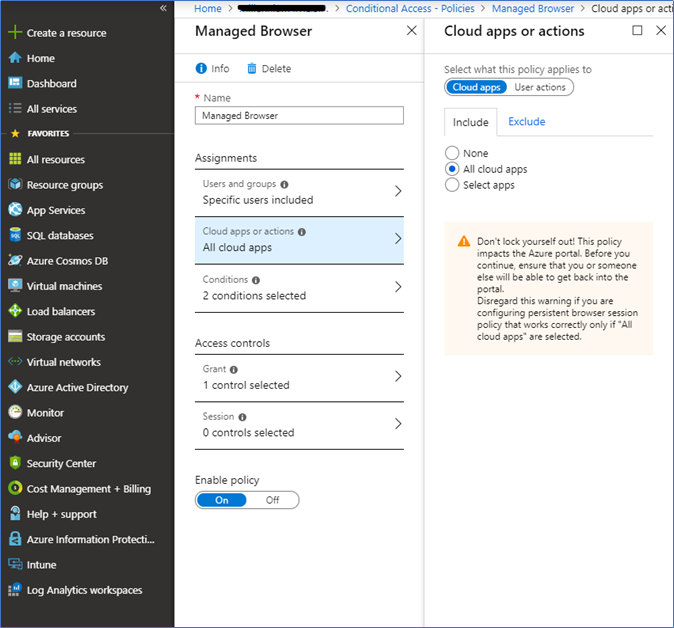674x628 pixels.
Task: Click the Storage accounts icon
Action: (15, 336)
